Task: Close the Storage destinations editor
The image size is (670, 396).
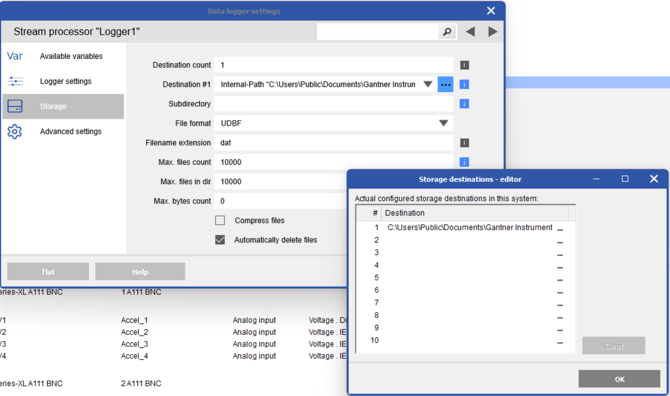Action: pos(654,179)
